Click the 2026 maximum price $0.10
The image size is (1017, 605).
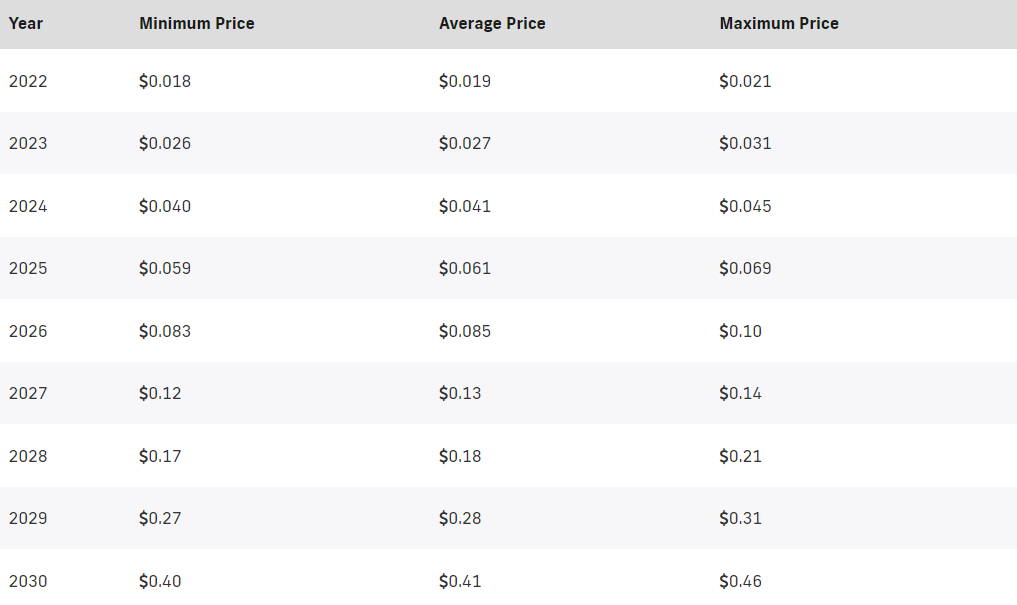click(x=740, y=331)
